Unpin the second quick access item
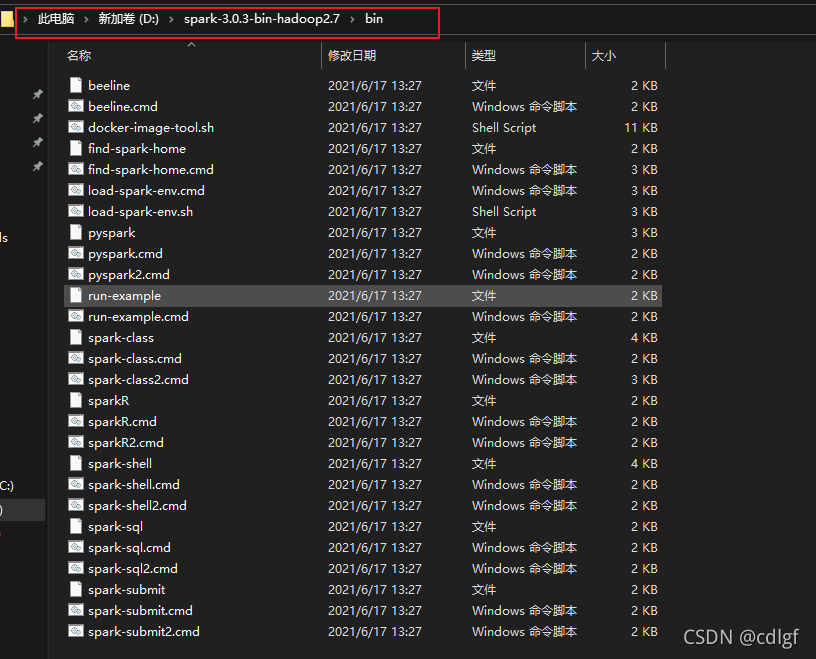 (38, 118)
